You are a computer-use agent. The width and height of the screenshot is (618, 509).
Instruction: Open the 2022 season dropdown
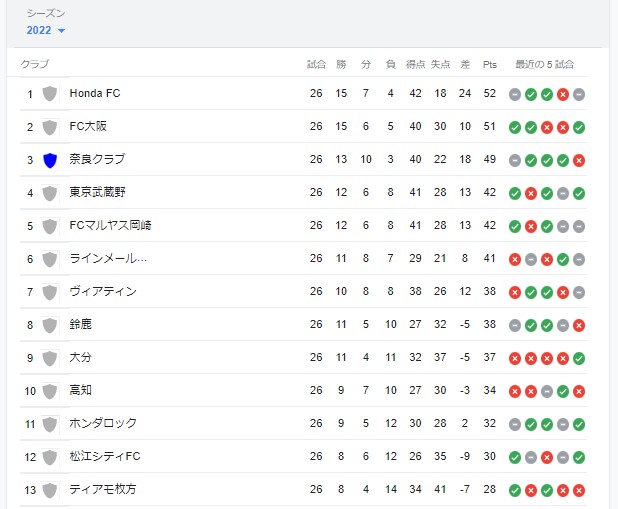coord(45,30)
